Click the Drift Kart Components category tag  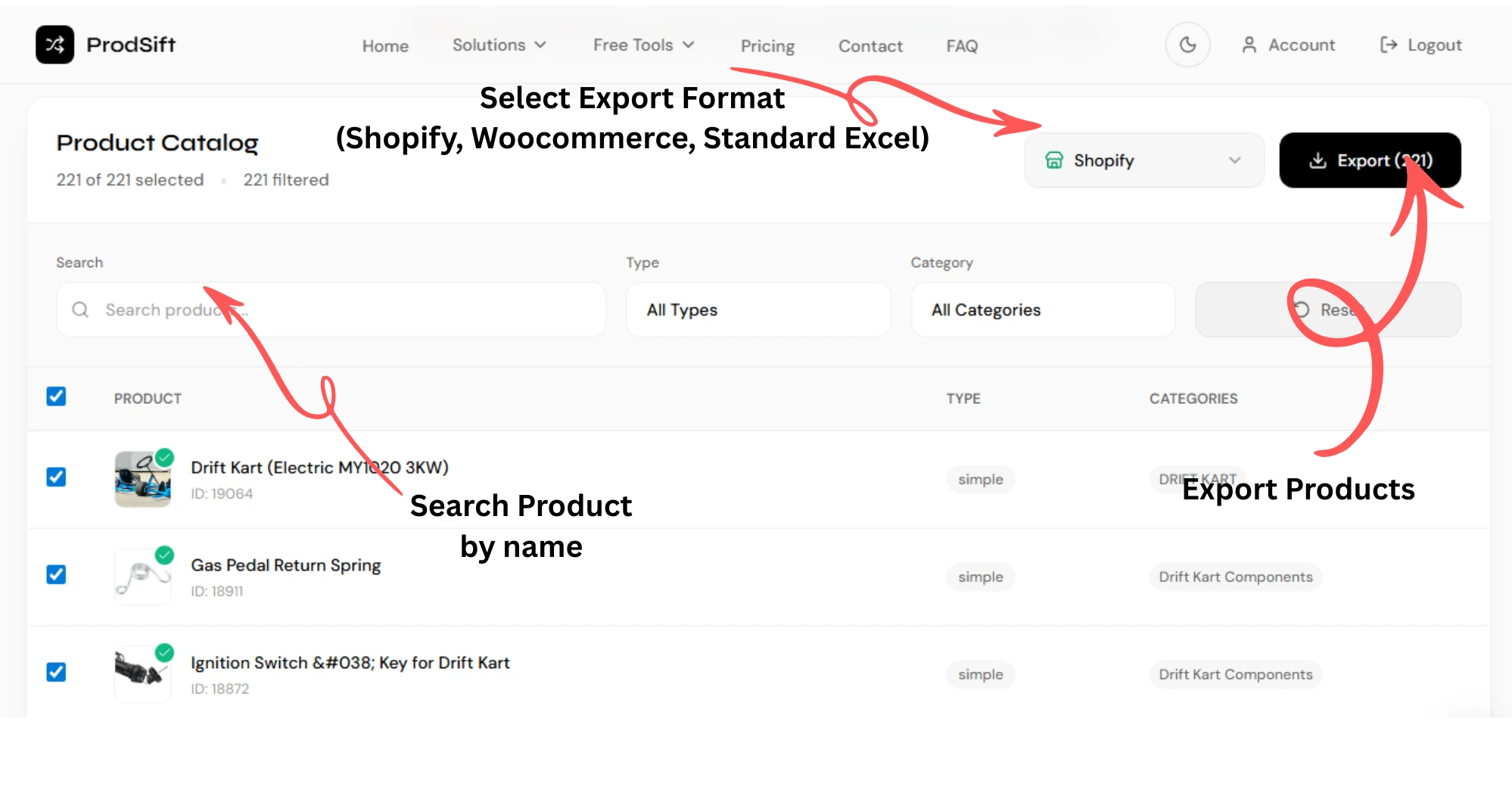(1235, 577)
